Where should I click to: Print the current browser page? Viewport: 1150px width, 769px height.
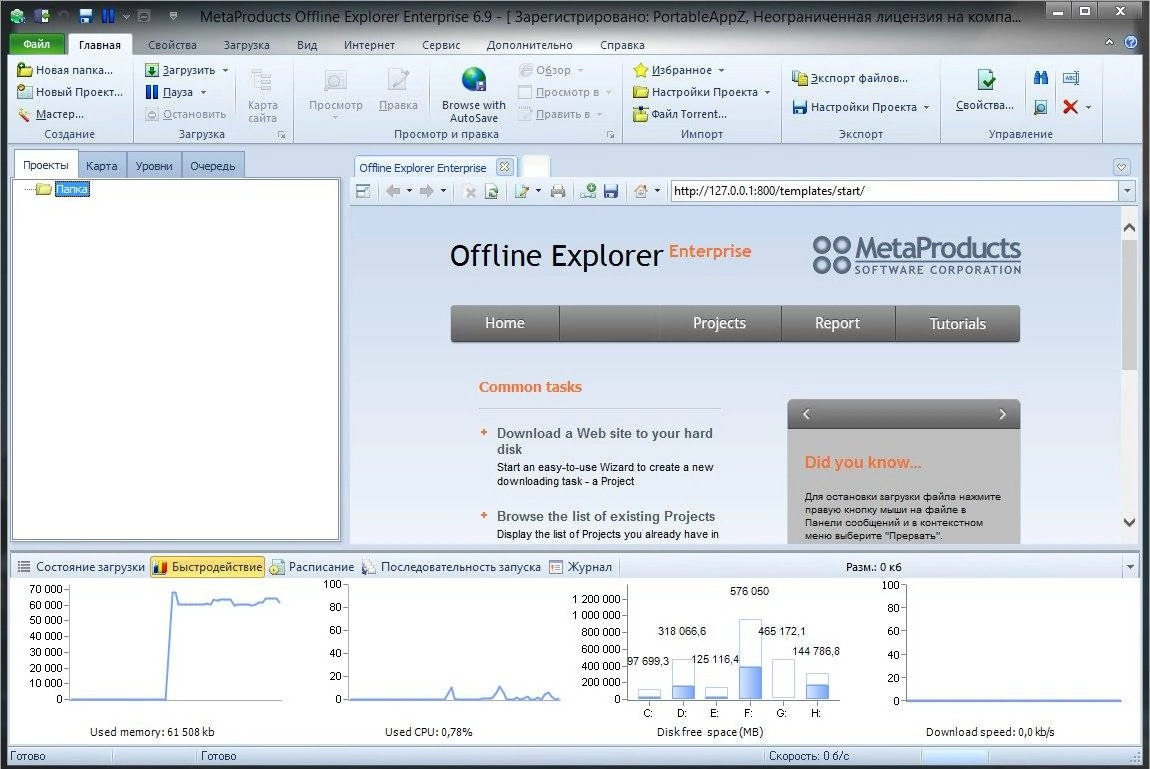[558, 192]
